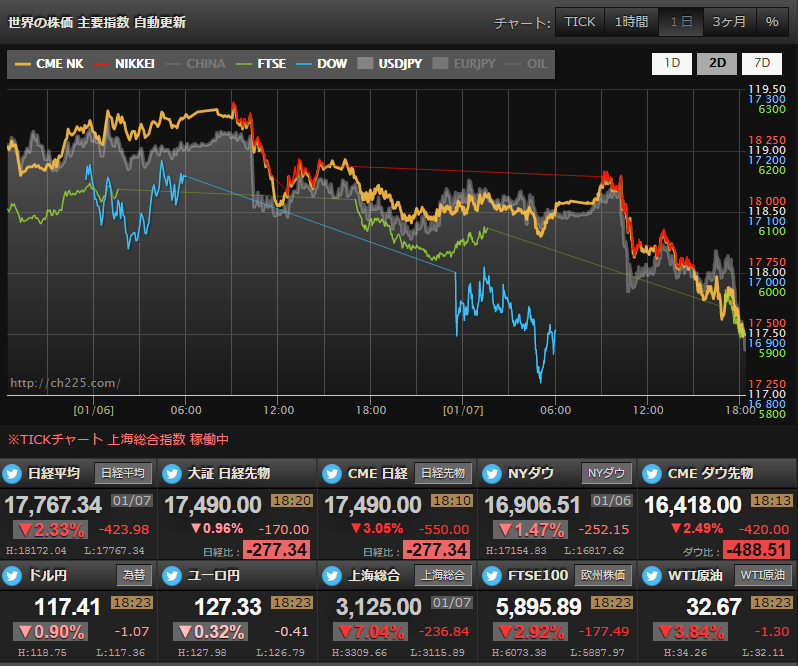Switch chart to 1時間 tab
798x666 pixels.
631,22
